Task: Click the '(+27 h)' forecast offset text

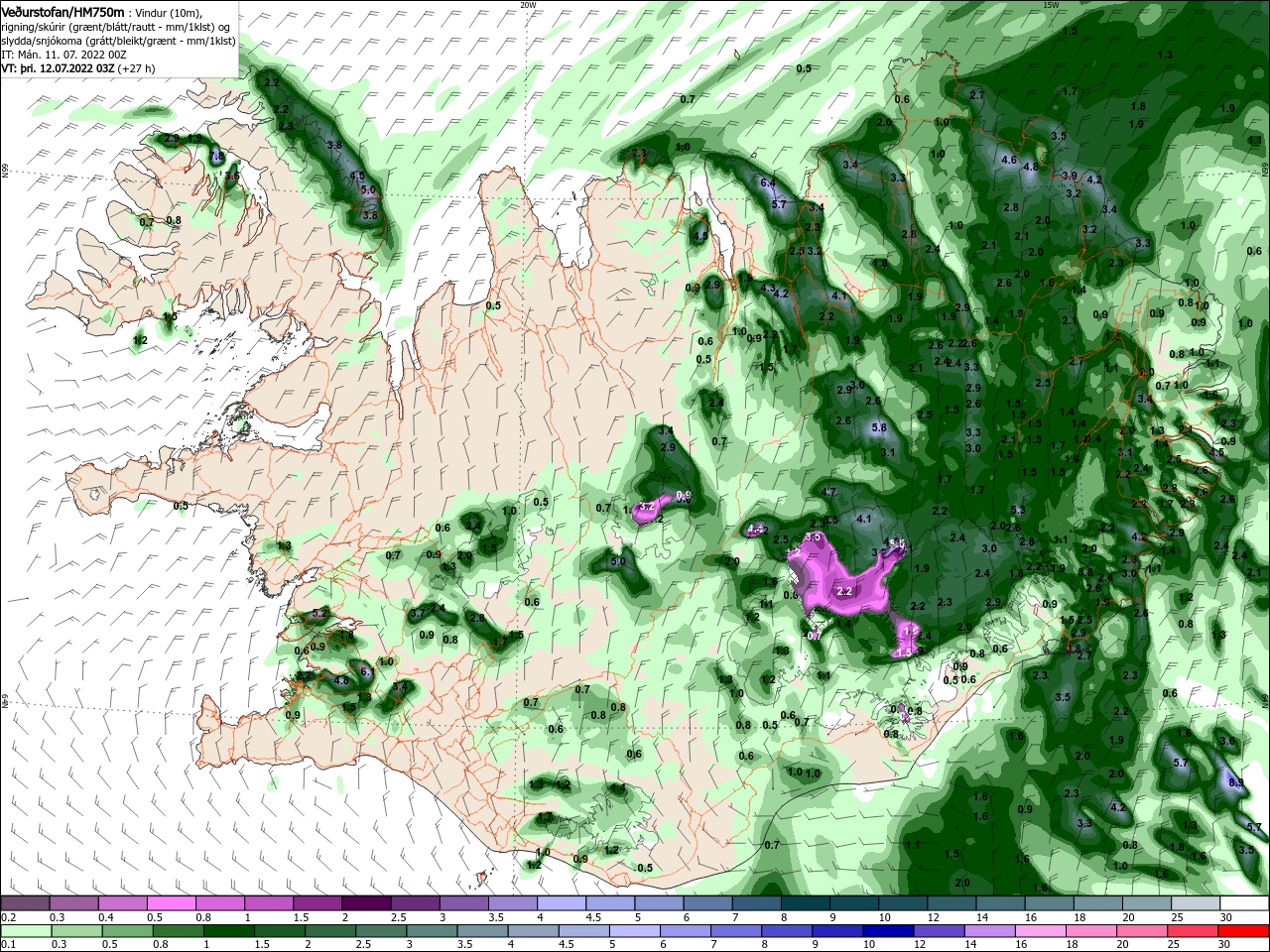Action: coord(137,68)
